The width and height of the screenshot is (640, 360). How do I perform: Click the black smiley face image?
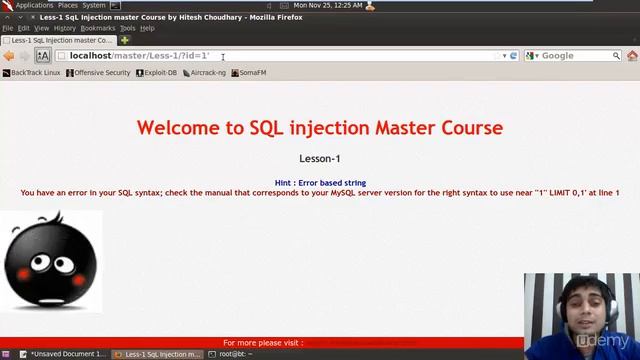pos(51,261)
